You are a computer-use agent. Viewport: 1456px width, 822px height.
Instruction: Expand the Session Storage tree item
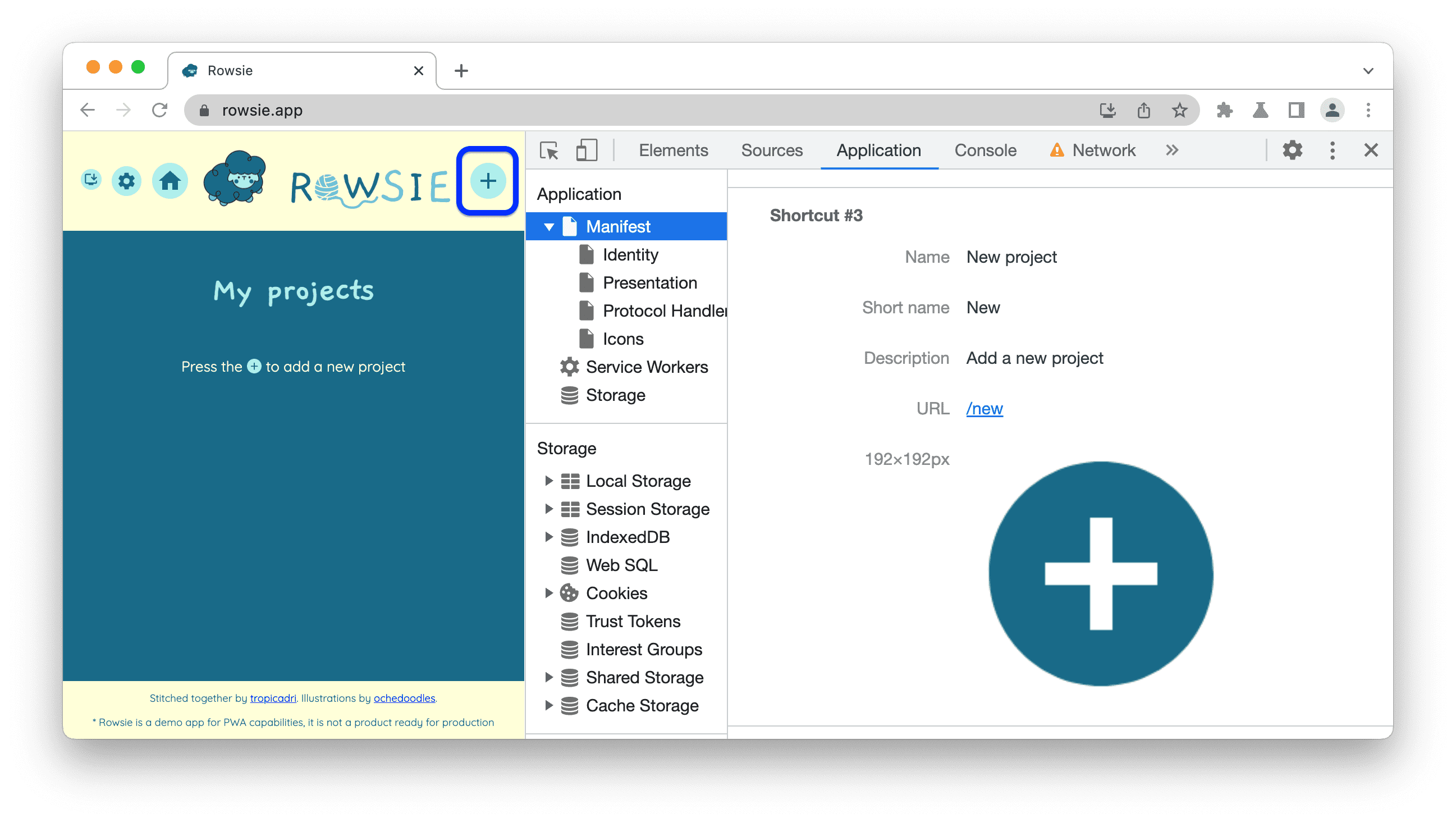coord(545,508)
